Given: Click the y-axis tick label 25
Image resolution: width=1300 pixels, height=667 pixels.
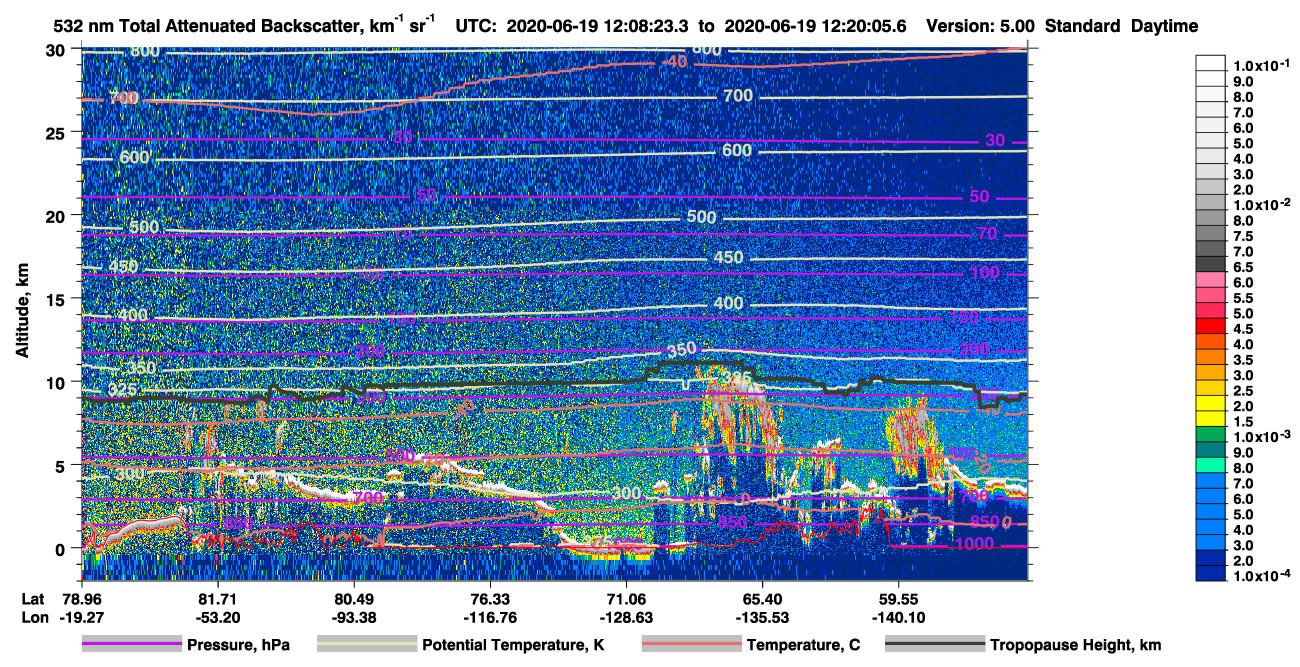Looking at the screenshot, I should tap(57, 133).
